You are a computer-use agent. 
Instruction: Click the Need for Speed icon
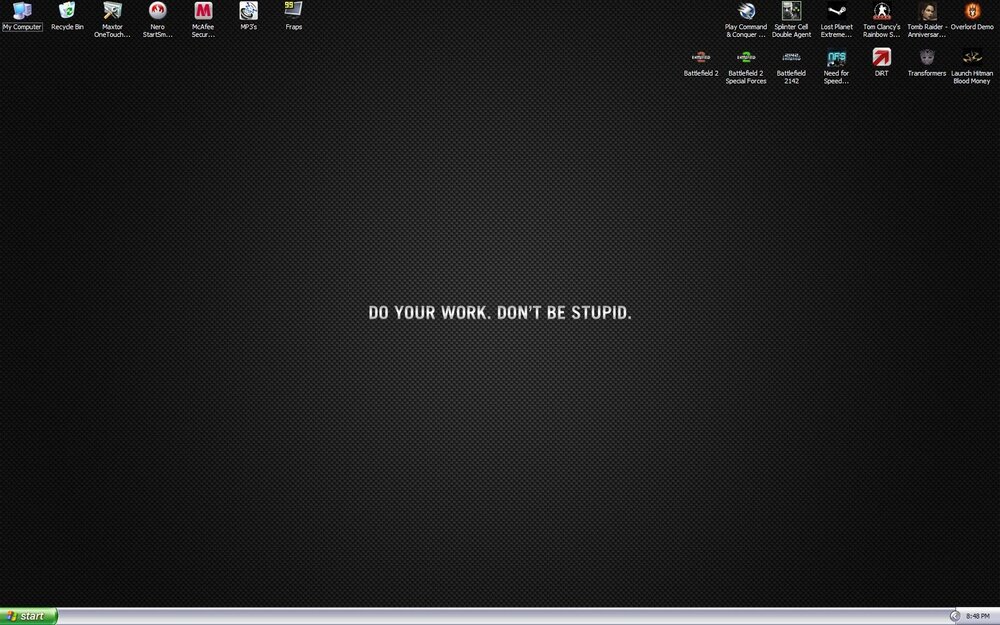coord(837,58)
